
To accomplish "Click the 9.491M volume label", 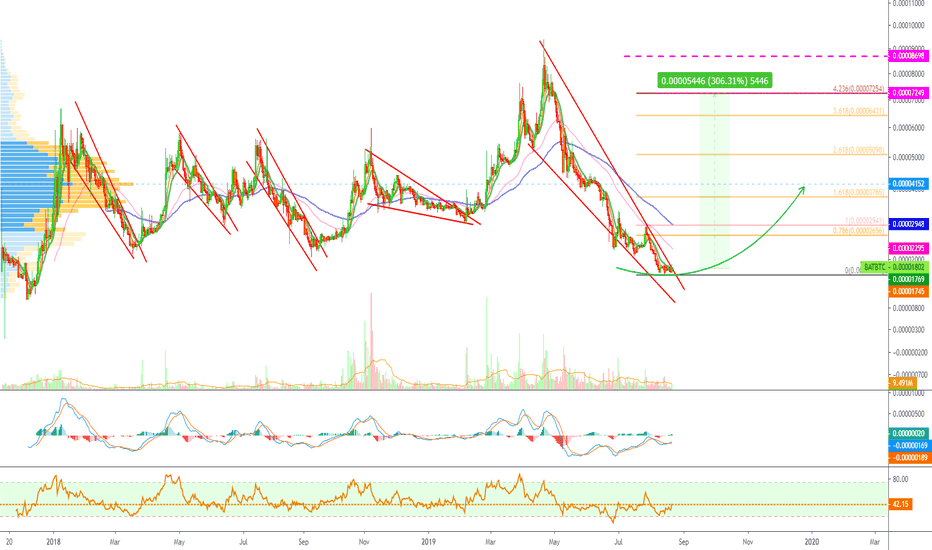I will coord(901,383).
